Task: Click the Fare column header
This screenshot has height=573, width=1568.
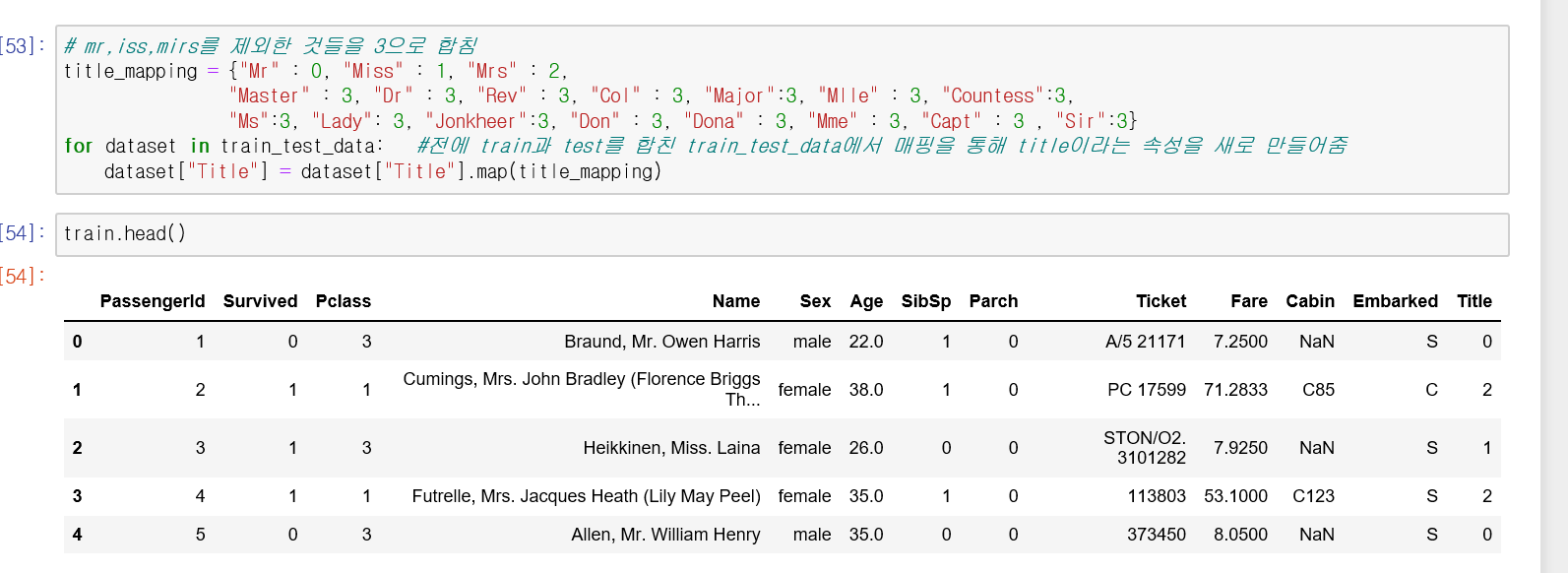Action: tap(1249, 301)
